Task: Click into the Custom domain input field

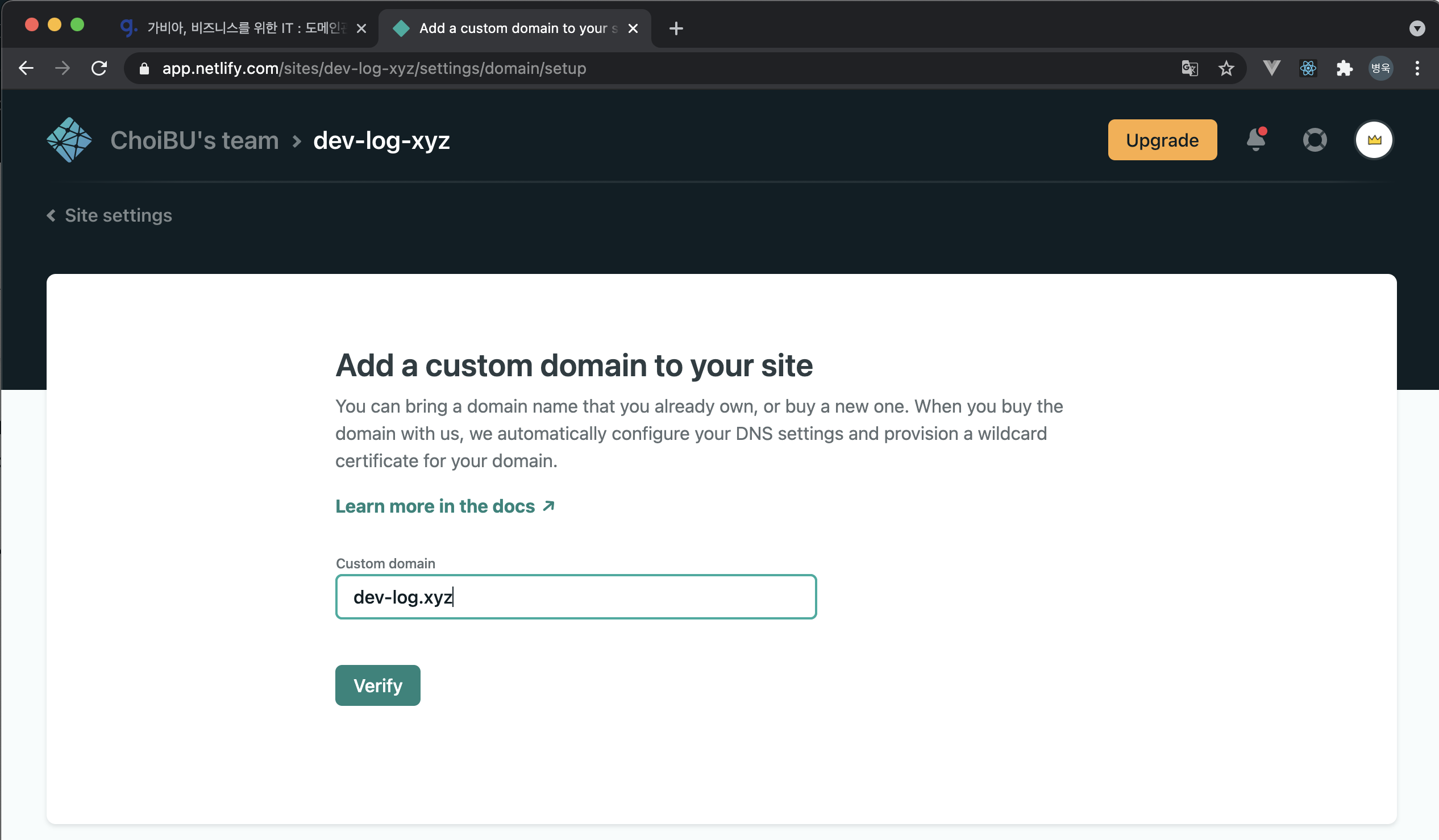Action: 576,597
